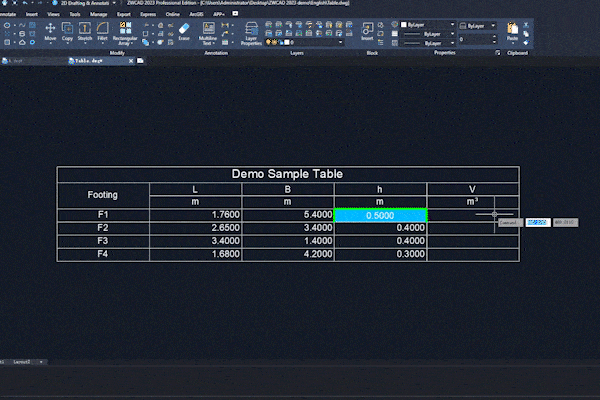Select the highlighted 0.5000 table cell

380,216
